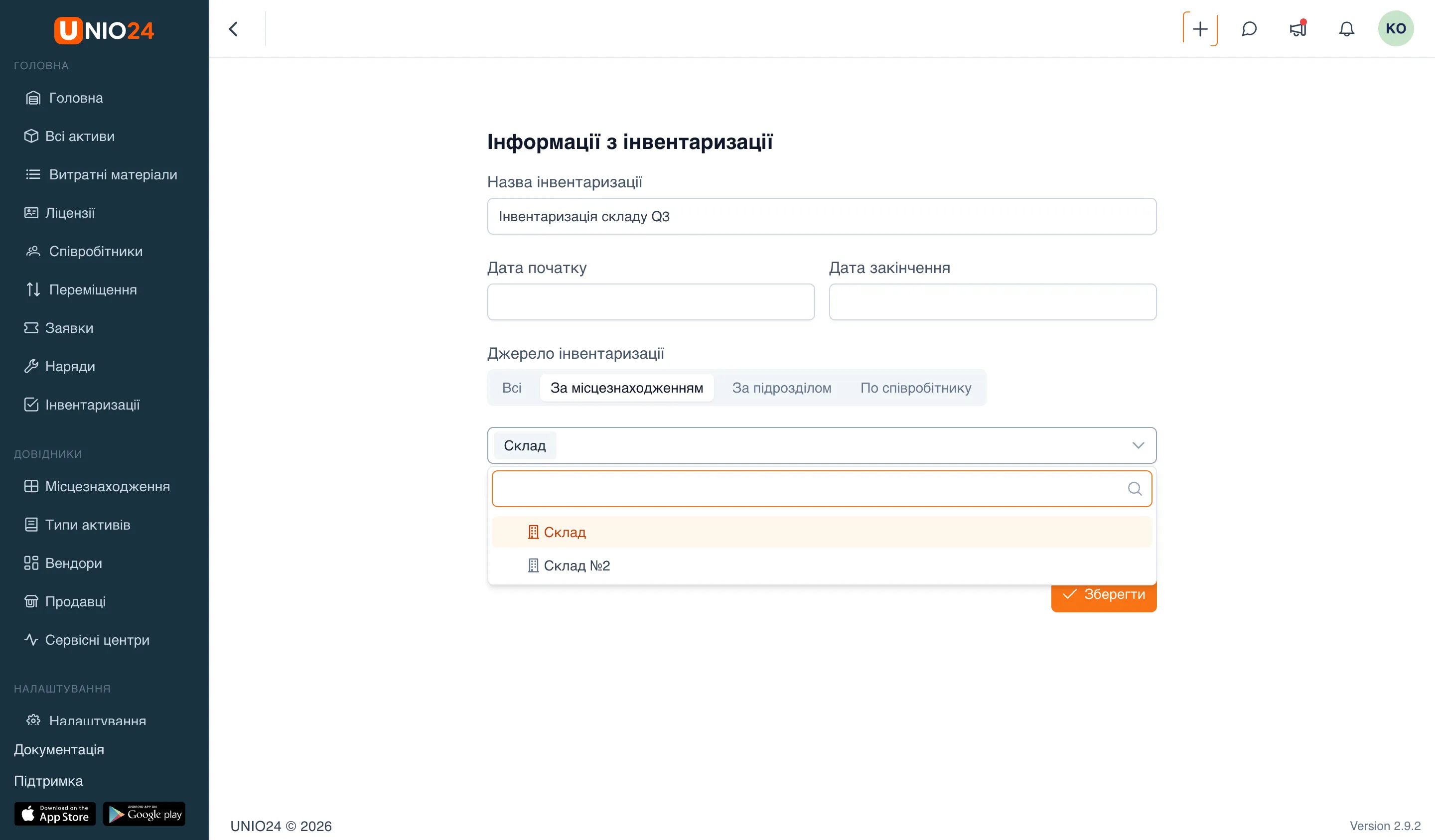
Task: Focus the location search field in dropdown
Action: [x=822, y=489]
